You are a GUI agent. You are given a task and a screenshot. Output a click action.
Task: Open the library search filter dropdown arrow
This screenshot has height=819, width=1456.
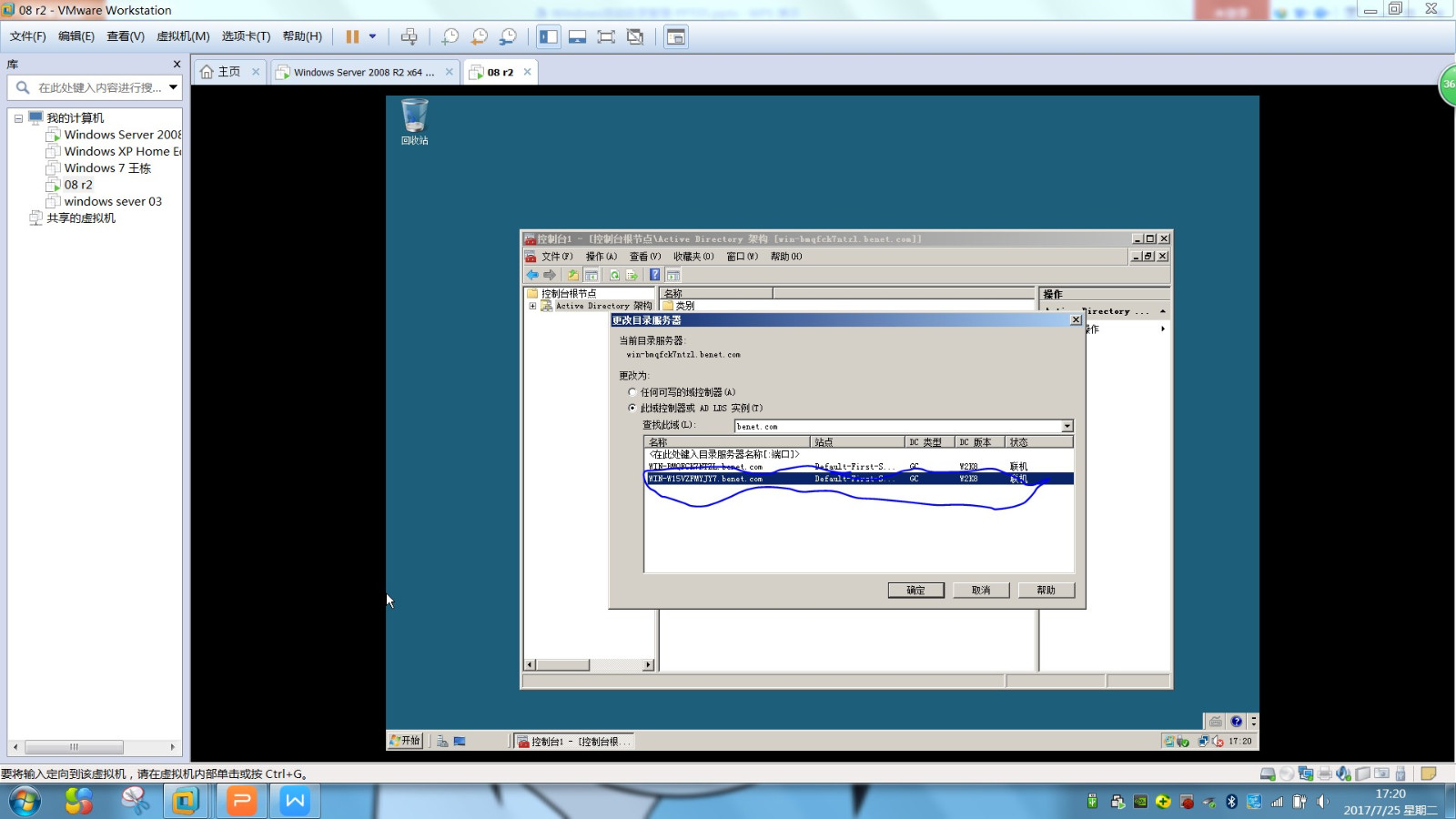tap(173, 87)
